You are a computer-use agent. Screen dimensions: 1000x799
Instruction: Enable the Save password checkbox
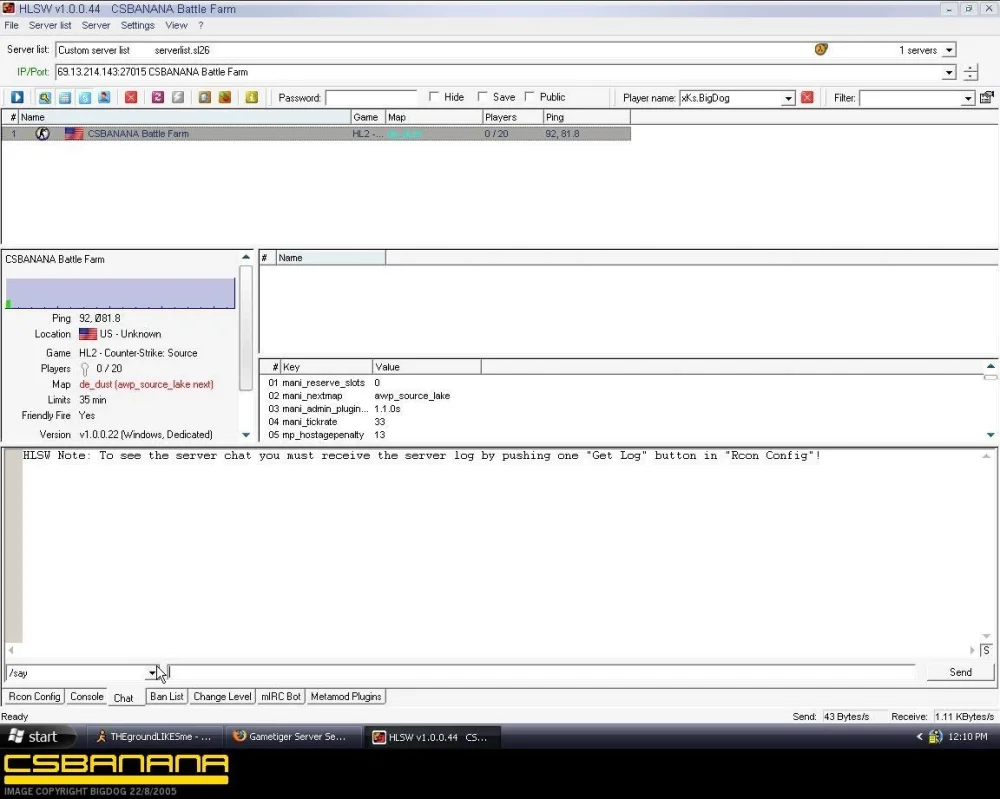coord(483,96)
